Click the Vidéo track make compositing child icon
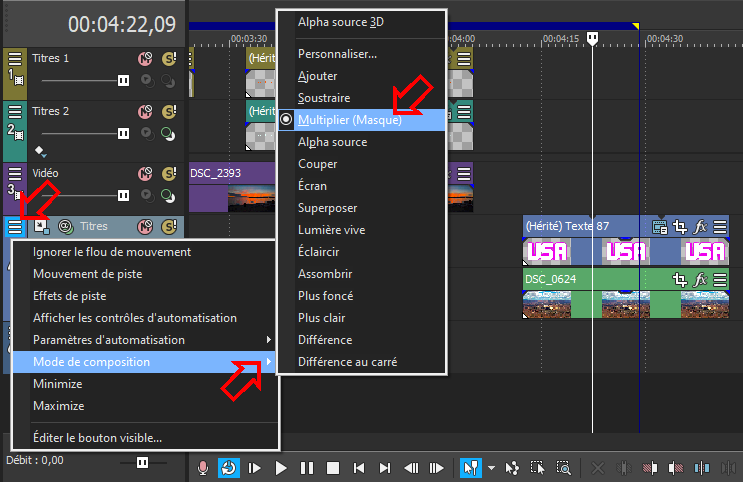 point(147,196)
